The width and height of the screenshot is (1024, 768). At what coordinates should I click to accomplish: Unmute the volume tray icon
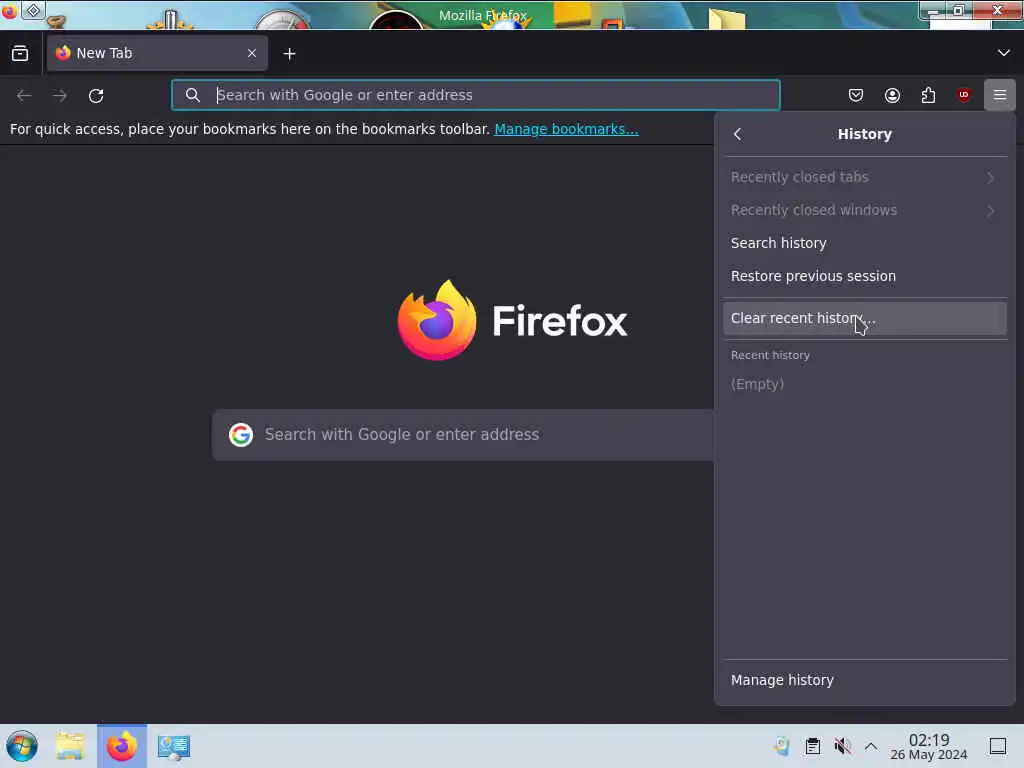pyautogui.click(x=842, y=746)
